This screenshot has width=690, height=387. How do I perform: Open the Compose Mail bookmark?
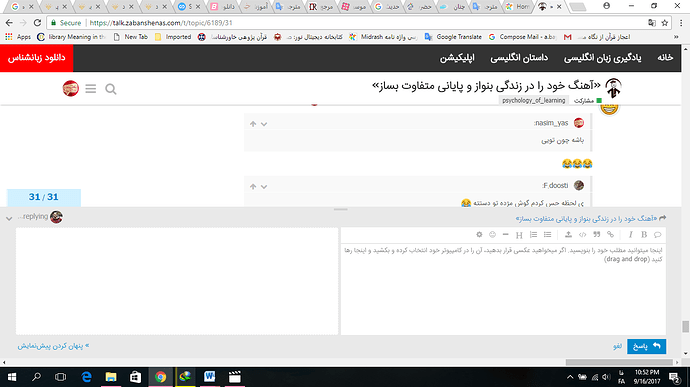point(523,37)
